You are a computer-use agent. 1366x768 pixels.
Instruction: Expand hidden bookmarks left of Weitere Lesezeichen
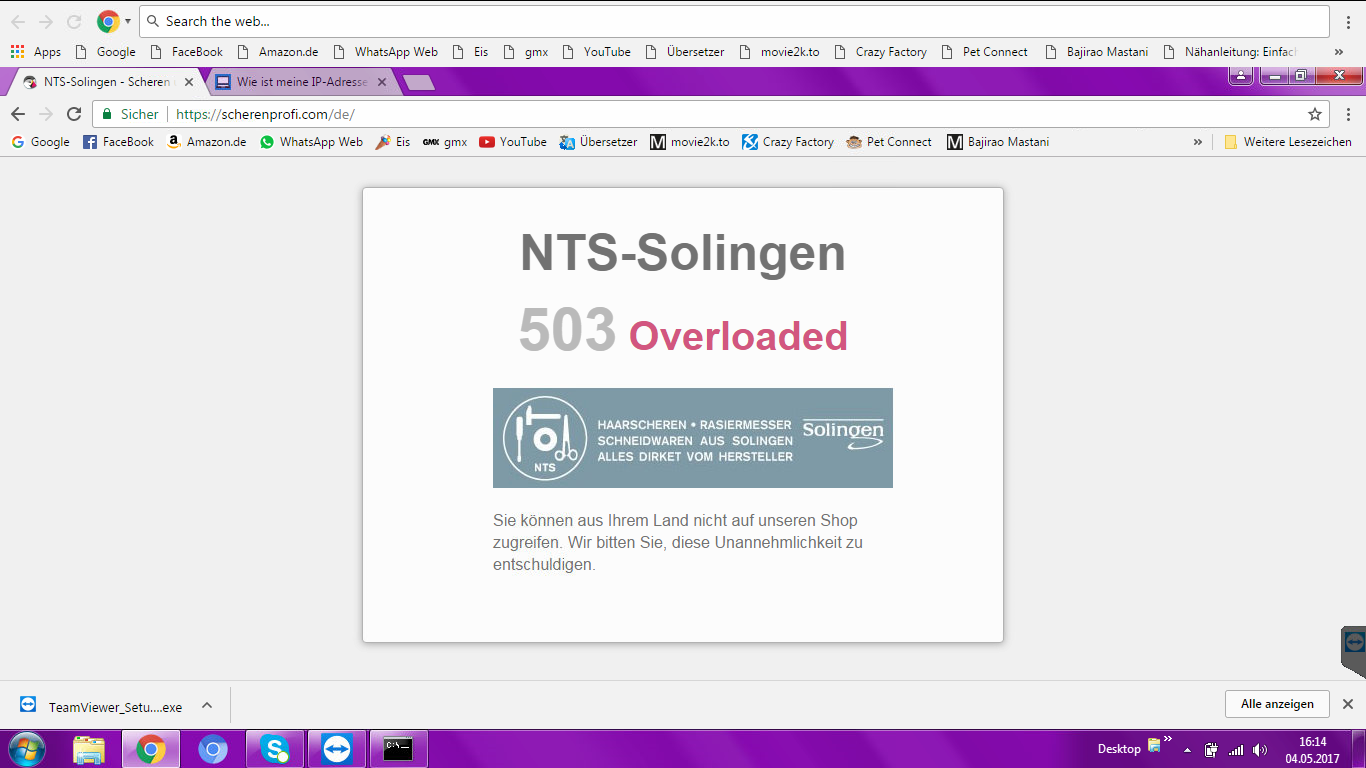[1198, 142]
